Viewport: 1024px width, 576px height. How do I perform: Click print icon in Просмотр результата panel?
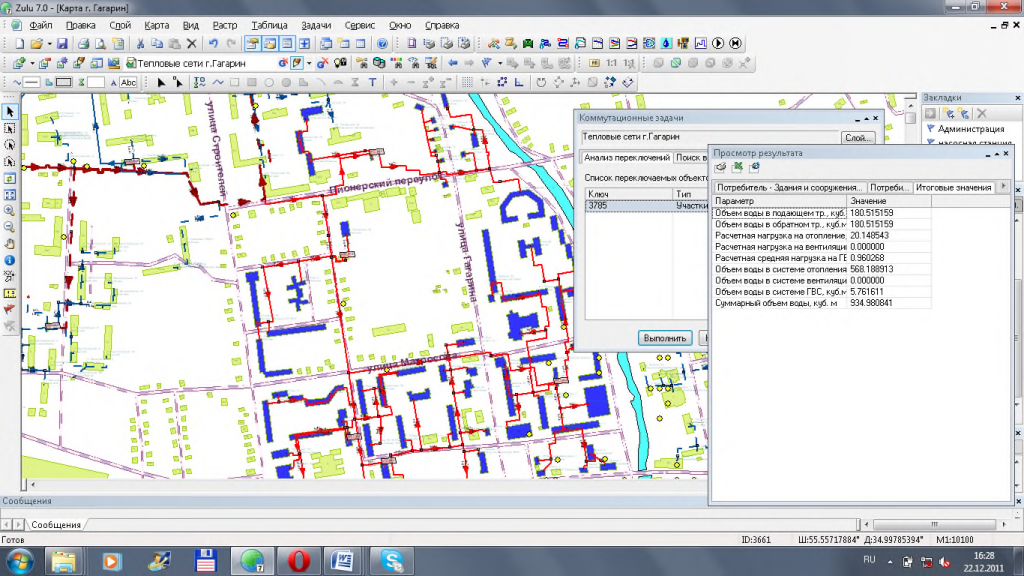point(720,167)
